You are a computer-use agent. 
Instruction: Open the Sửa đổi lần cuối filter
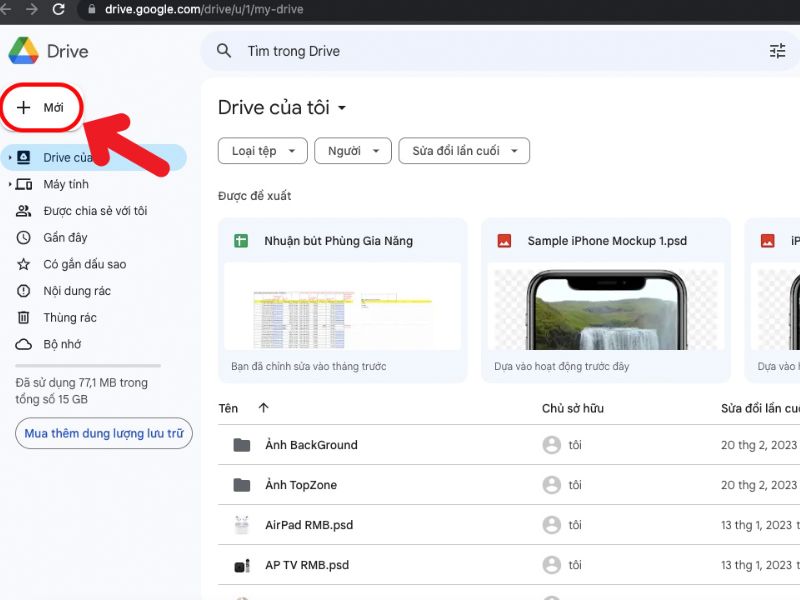[x=464, y=151]
